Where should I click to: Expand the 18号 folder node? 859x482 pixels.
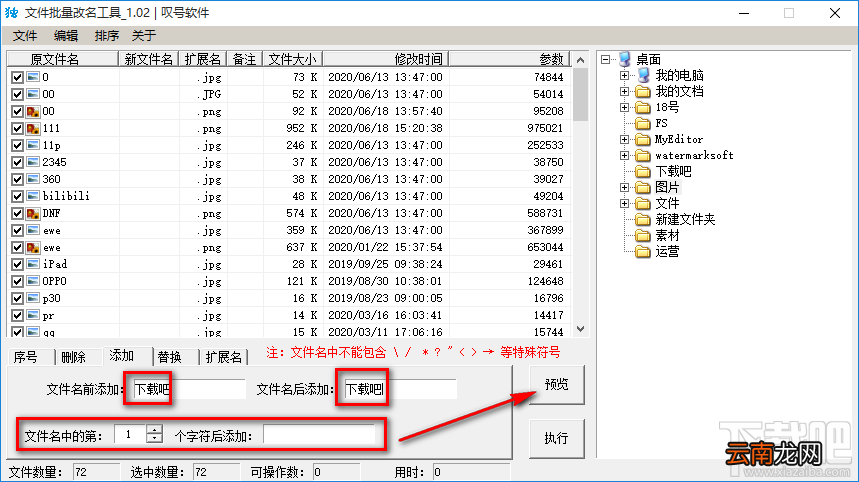[x=625, y=107]
